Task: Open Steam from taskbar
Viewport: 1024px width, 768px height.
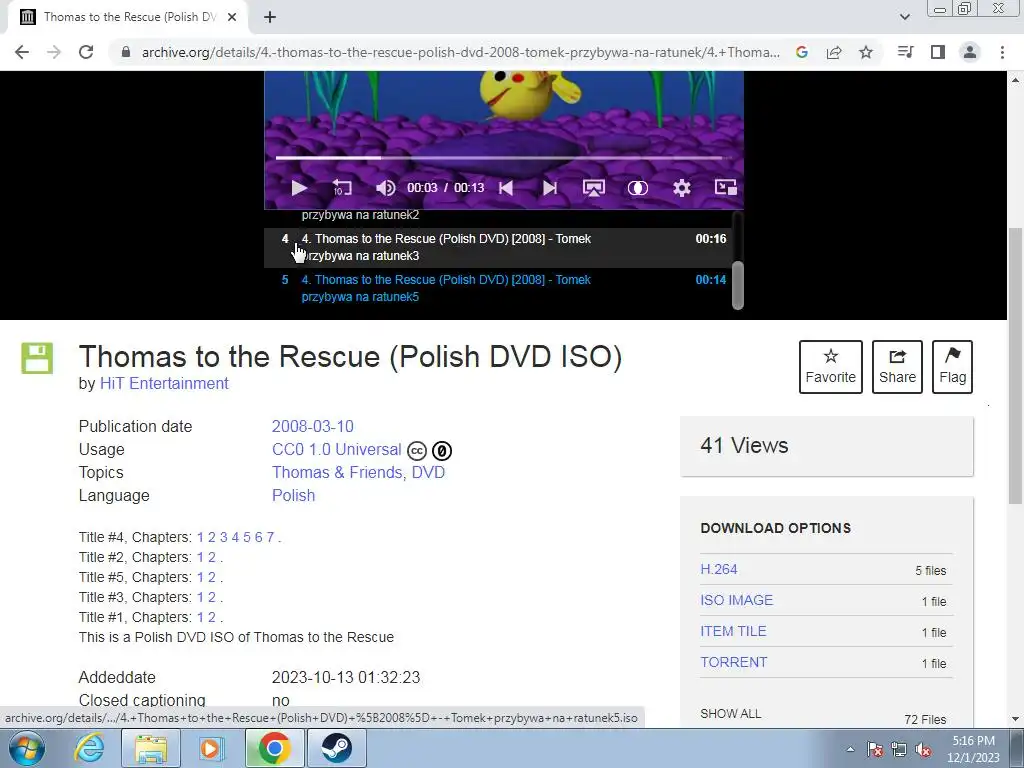Action: [336, 748]
